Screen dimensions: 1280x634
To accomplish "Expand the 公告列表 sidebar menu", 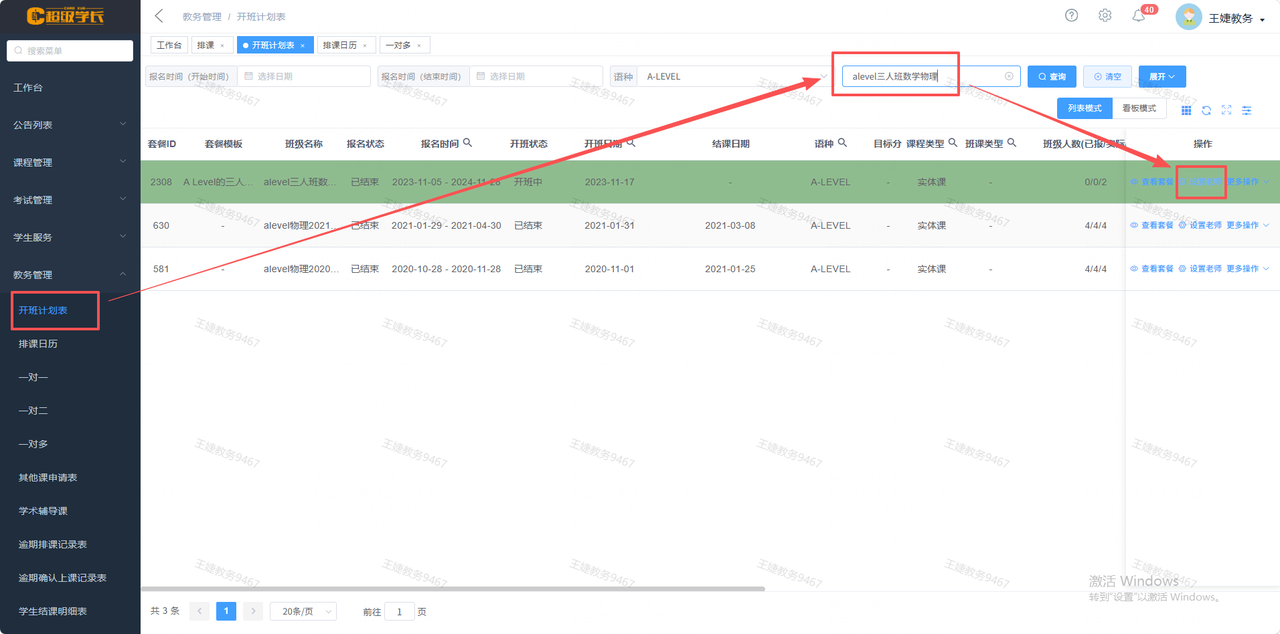I will [x=69, y=125].
